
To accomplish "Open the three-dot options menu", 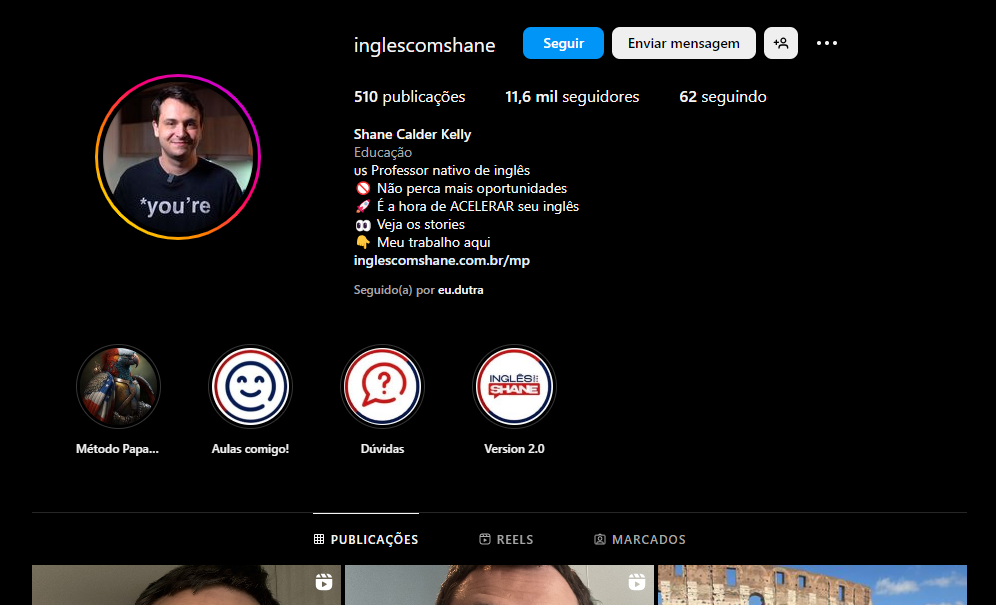I will click(826, 43).
